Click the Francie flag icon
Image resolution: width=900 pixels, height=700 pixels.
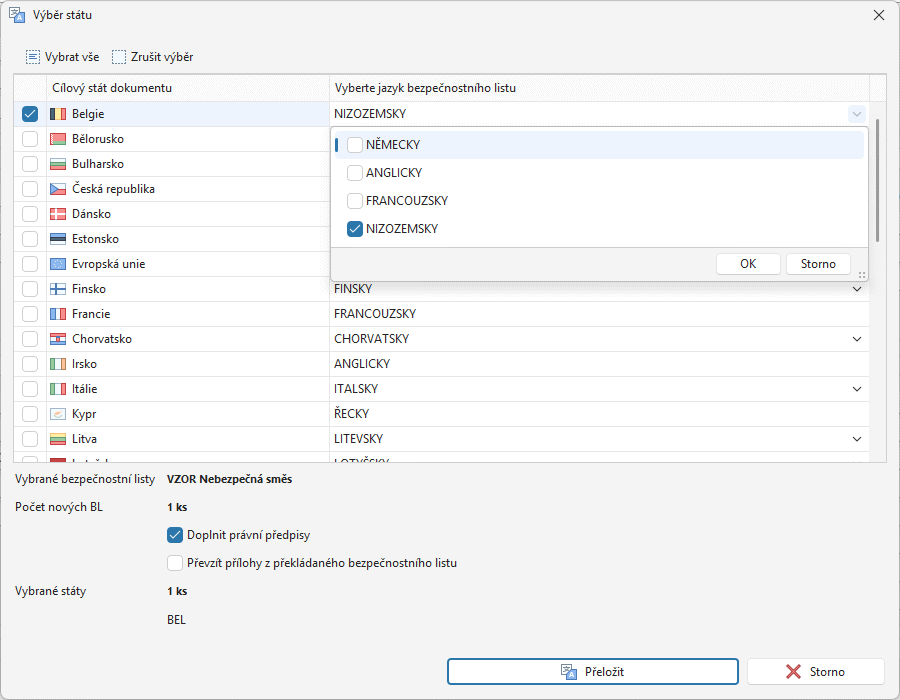(x=58, y=314)
